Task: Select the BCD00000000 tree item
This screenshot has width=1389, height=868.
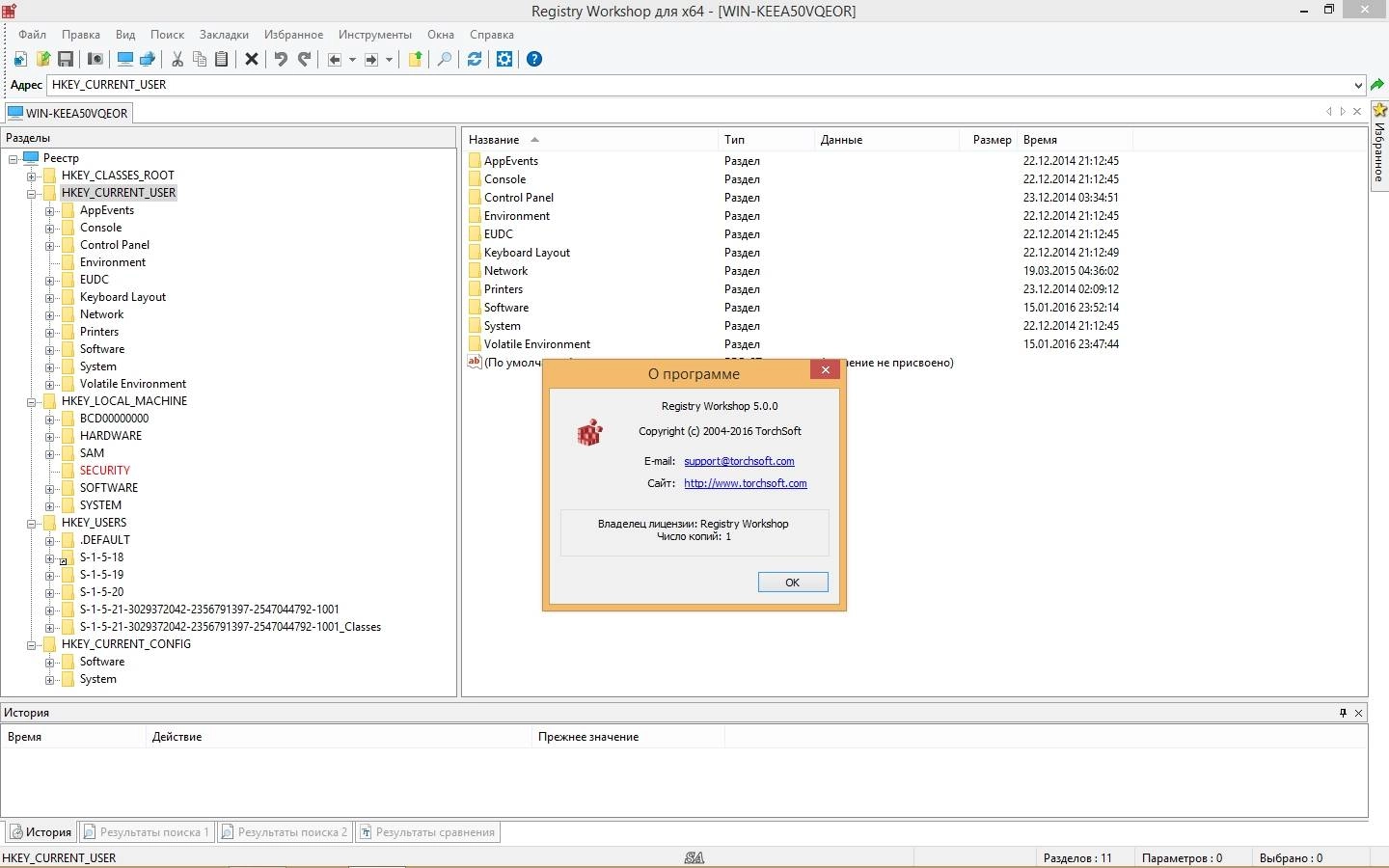Action: click(114, 419)
